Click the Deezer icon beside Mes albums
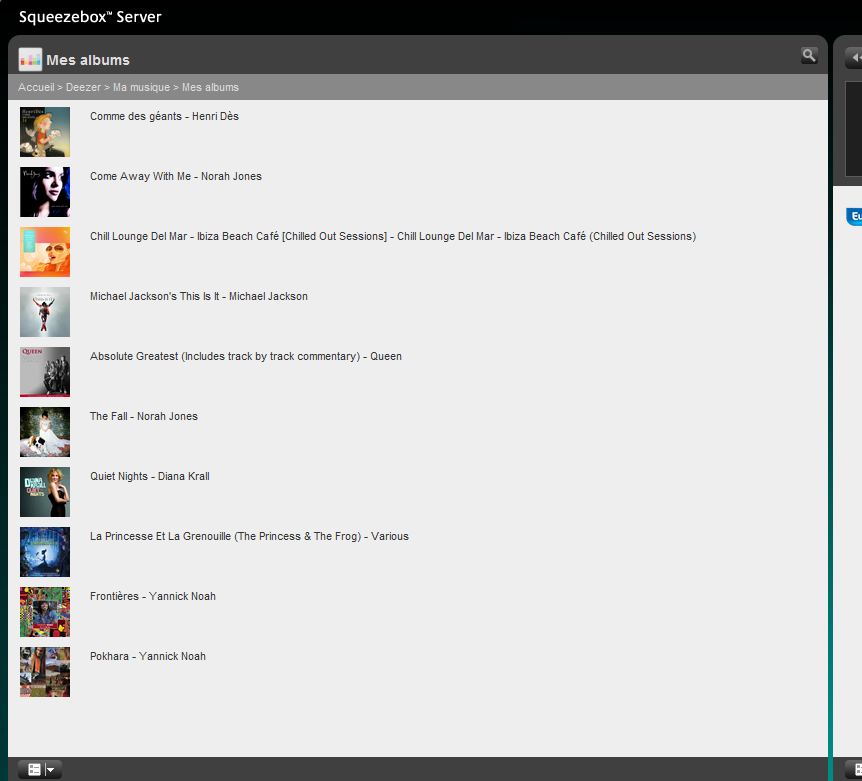This screenshot has width=862, height=781. pyautogui.click(x=30, y=60)
